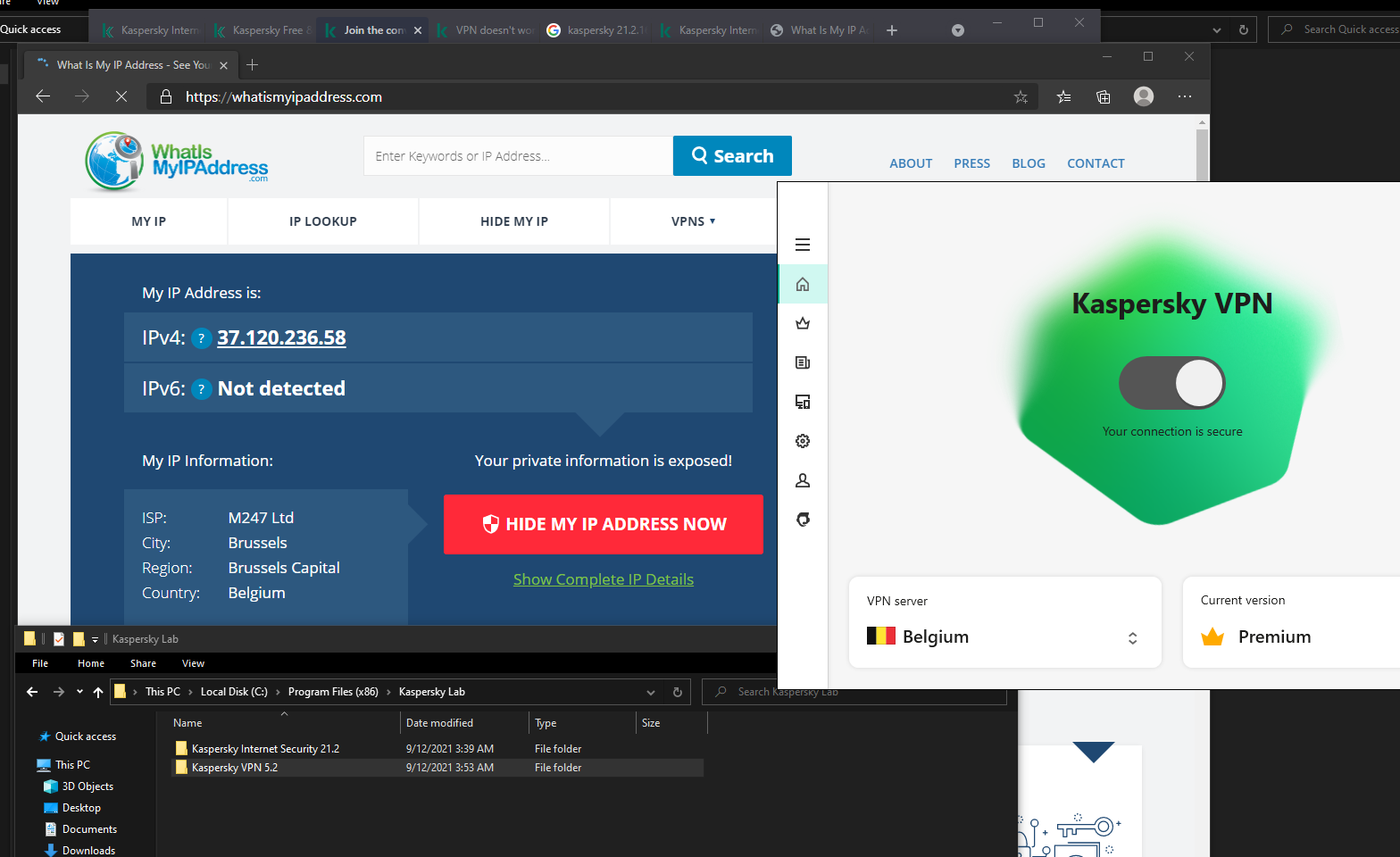Open new tab in background browser

coord(891,30)
